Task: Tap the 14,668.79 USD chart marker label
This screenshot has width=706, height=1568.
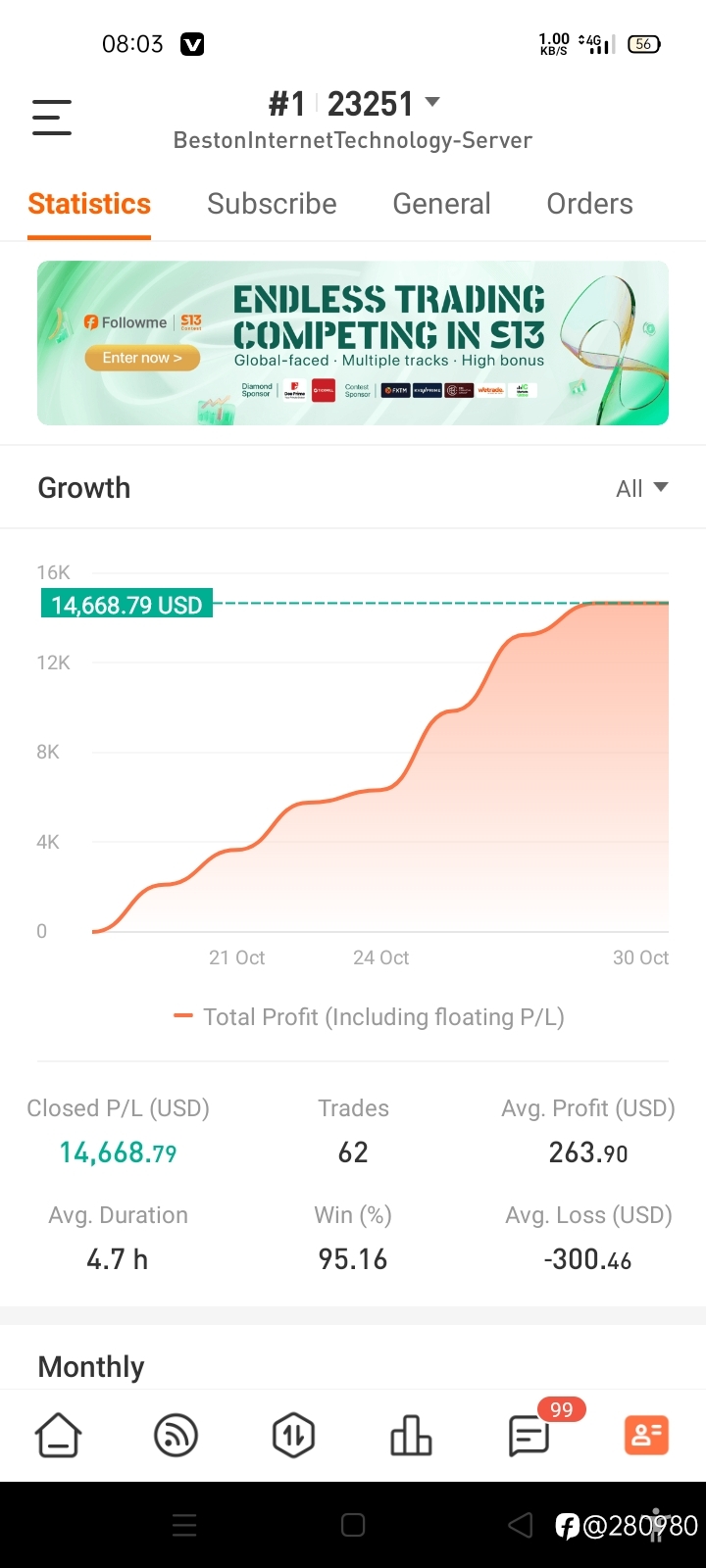Action: [126, 605]
